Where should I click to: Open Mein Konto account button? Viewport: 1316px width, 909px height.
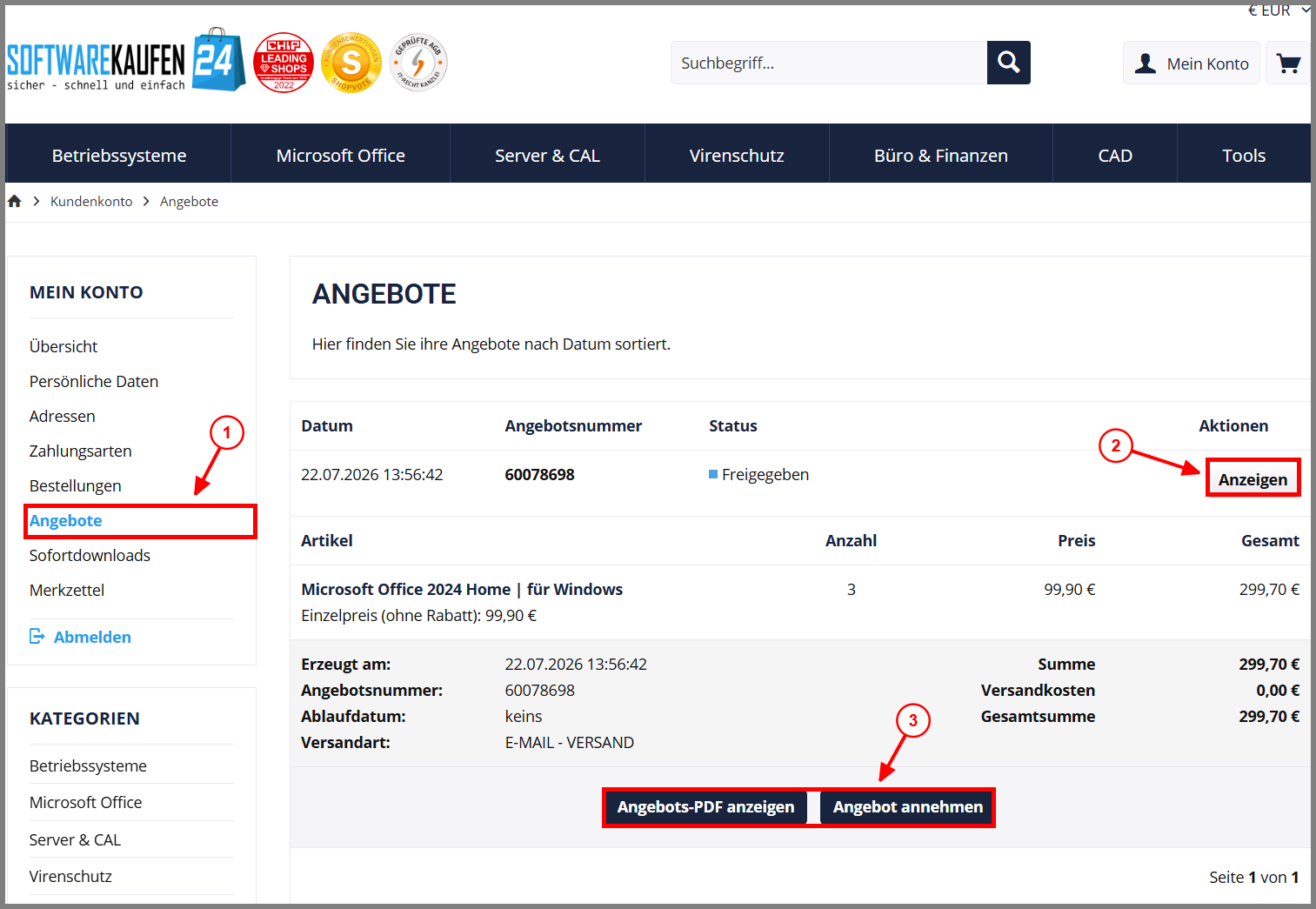coord(1192,63)
